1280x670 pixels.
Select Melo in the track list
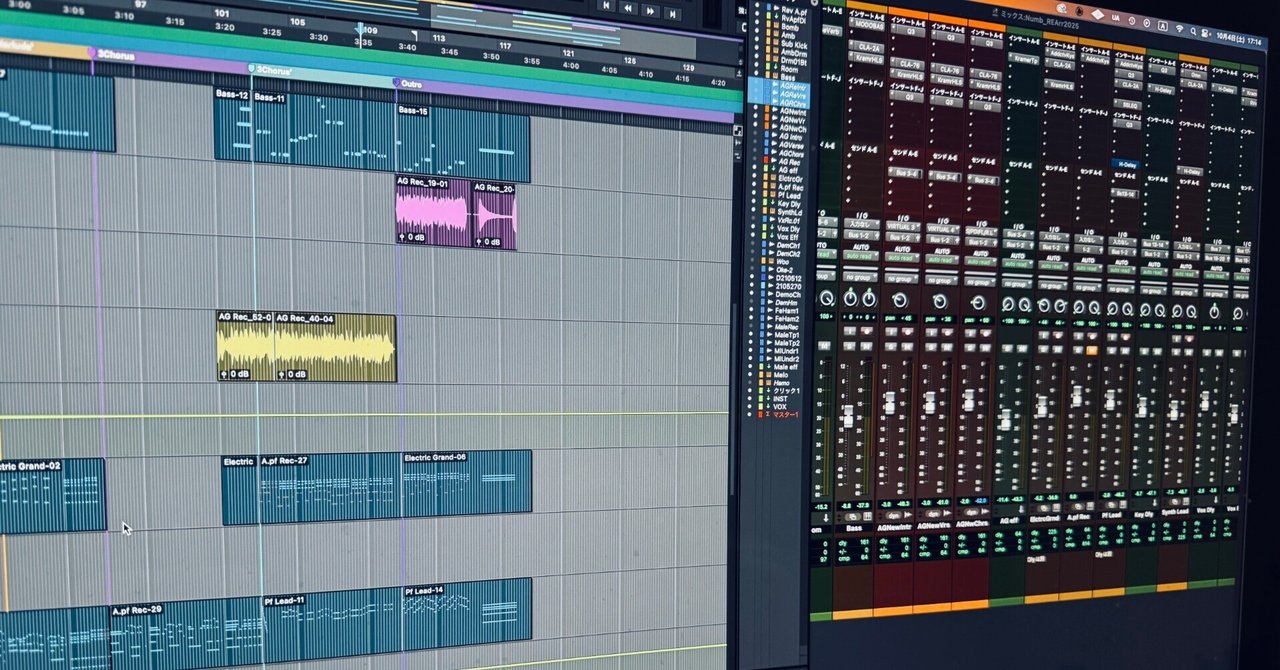pyautogui.click(x=781, y=374)
